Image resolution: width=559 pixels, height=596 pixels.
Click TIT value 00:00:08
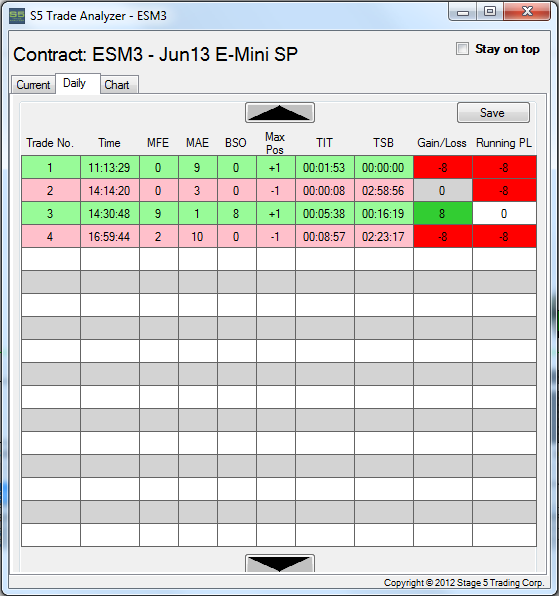click(x=325, y=190)
